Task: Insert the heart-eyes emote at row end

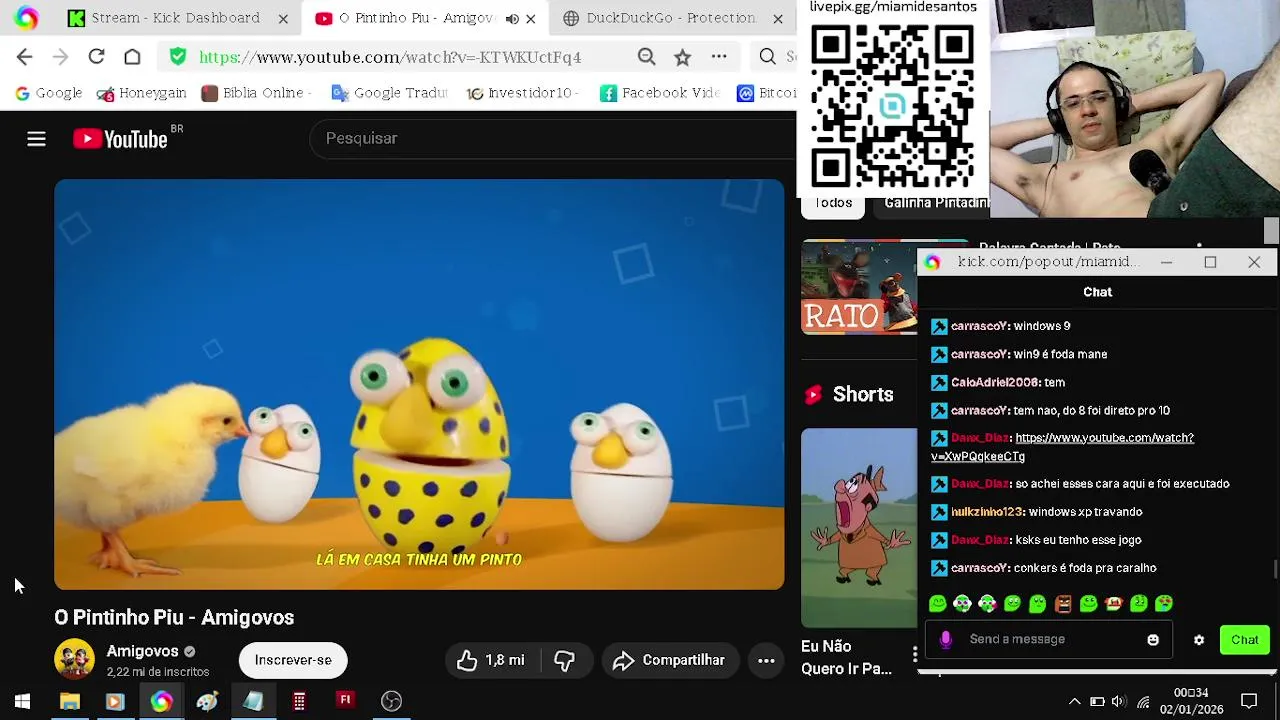Action: 1164,603
